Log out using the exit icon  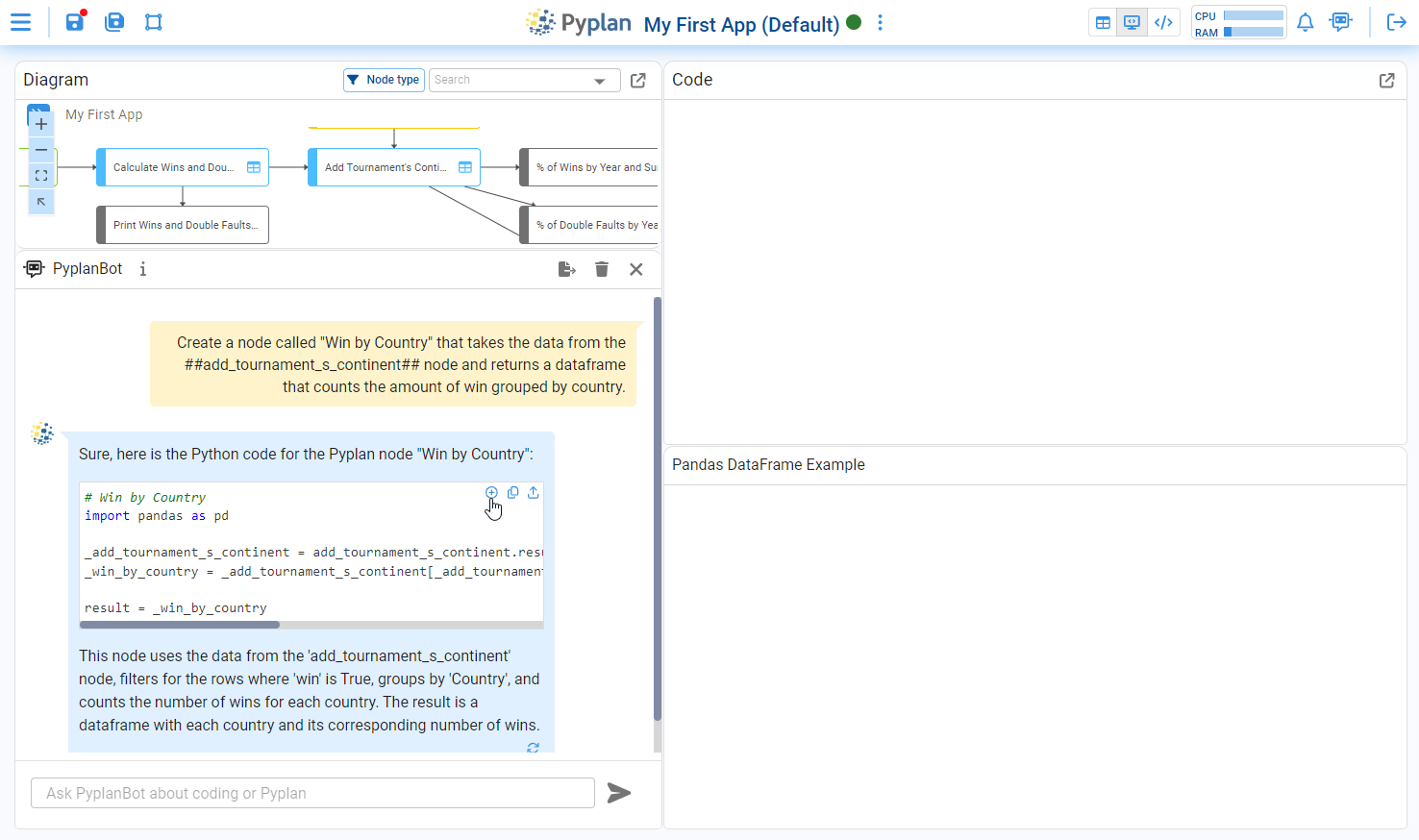click(x=1396, y=22)
